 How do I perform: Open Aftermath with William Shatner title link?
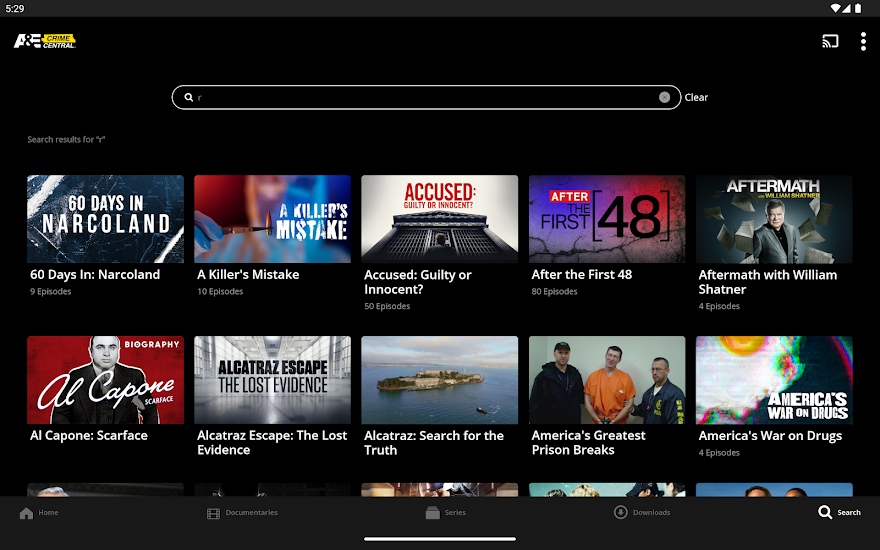[x=767, y=282]
